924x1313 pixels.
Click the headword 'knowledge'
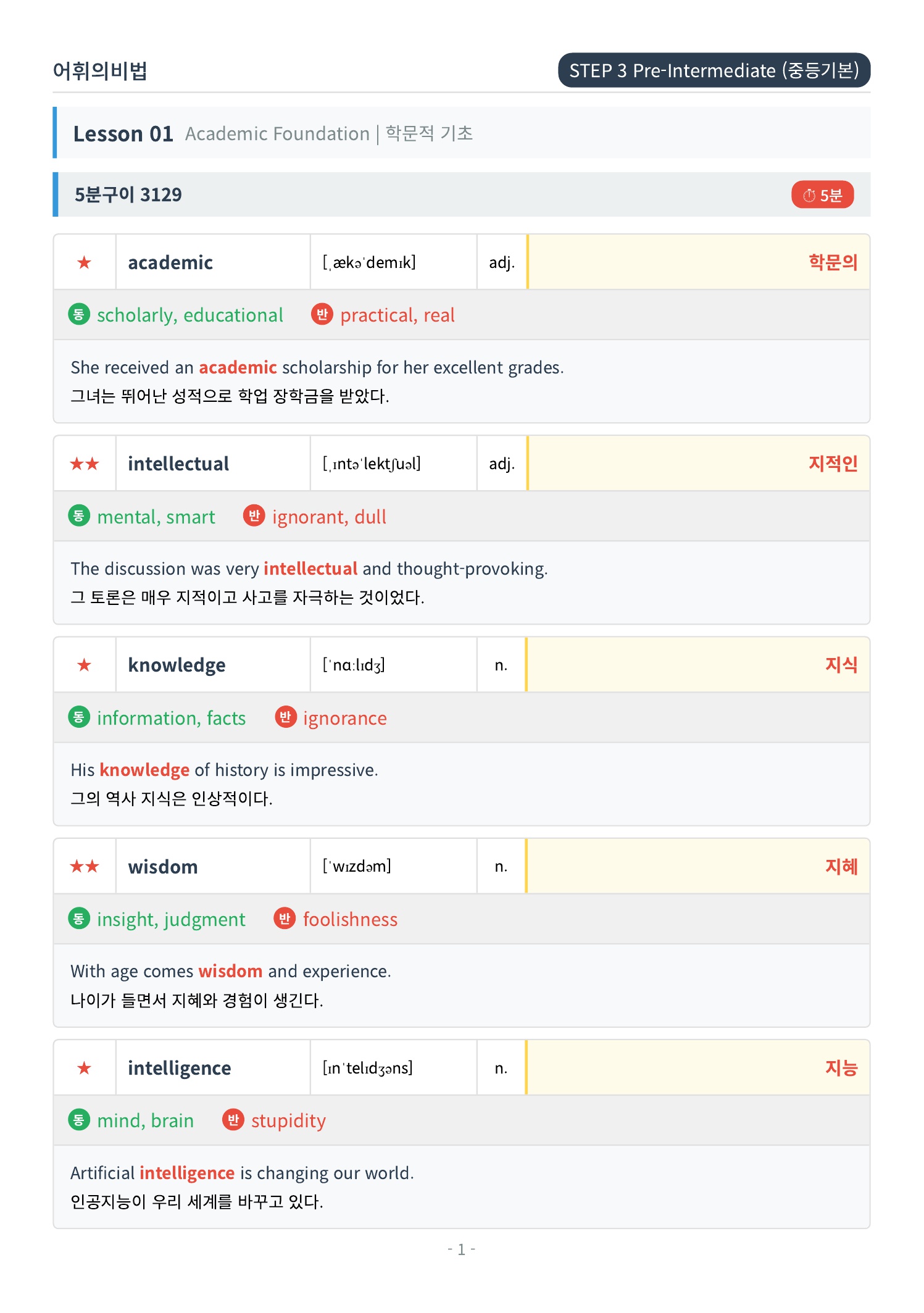pos(177,665)
